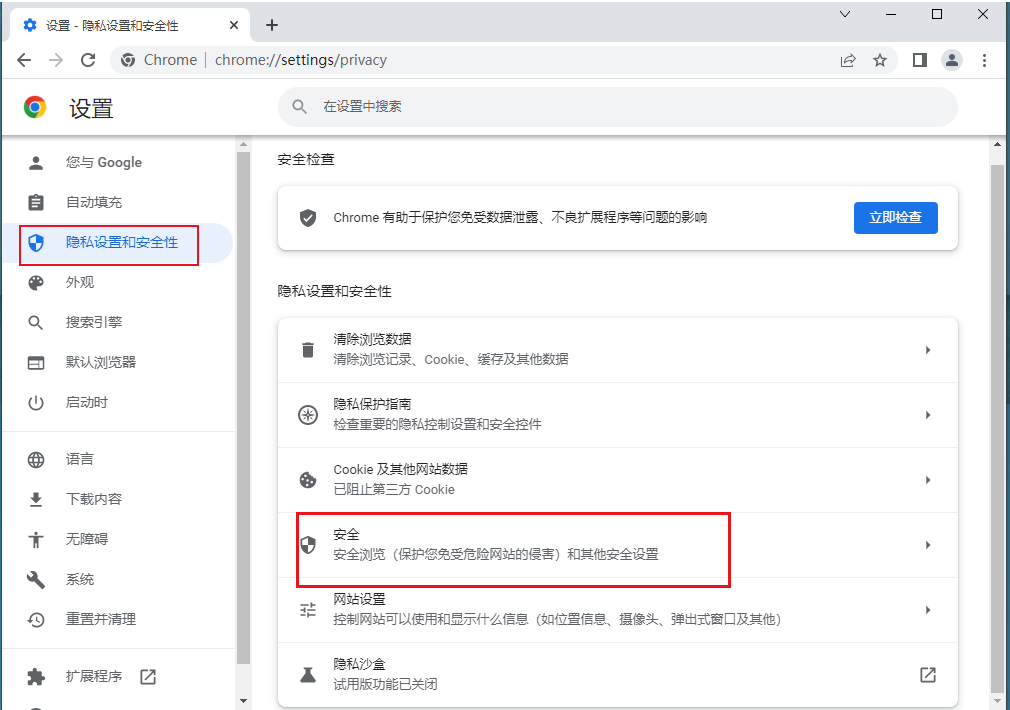Image resolution: width=1010 pixels, height=710 pixels.
Task: Open 语言 settings
Action: (118, 459)
